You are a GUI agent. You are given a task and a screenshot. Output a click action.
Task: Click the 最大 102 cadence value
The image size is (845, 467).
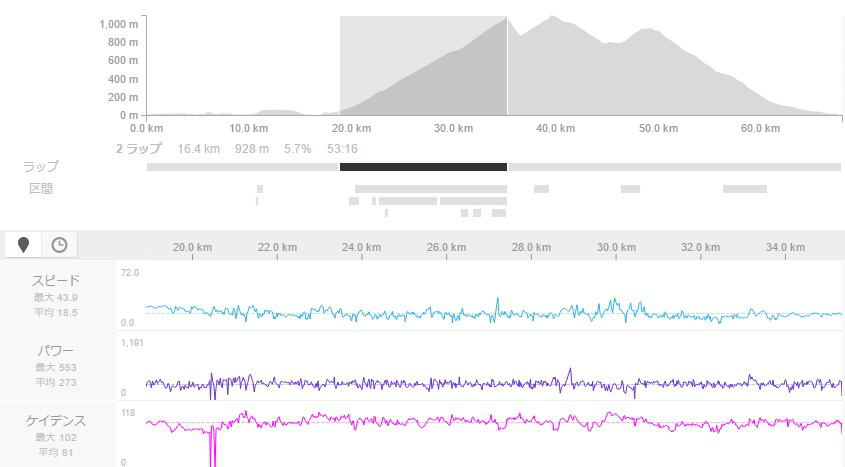(56, 437)
